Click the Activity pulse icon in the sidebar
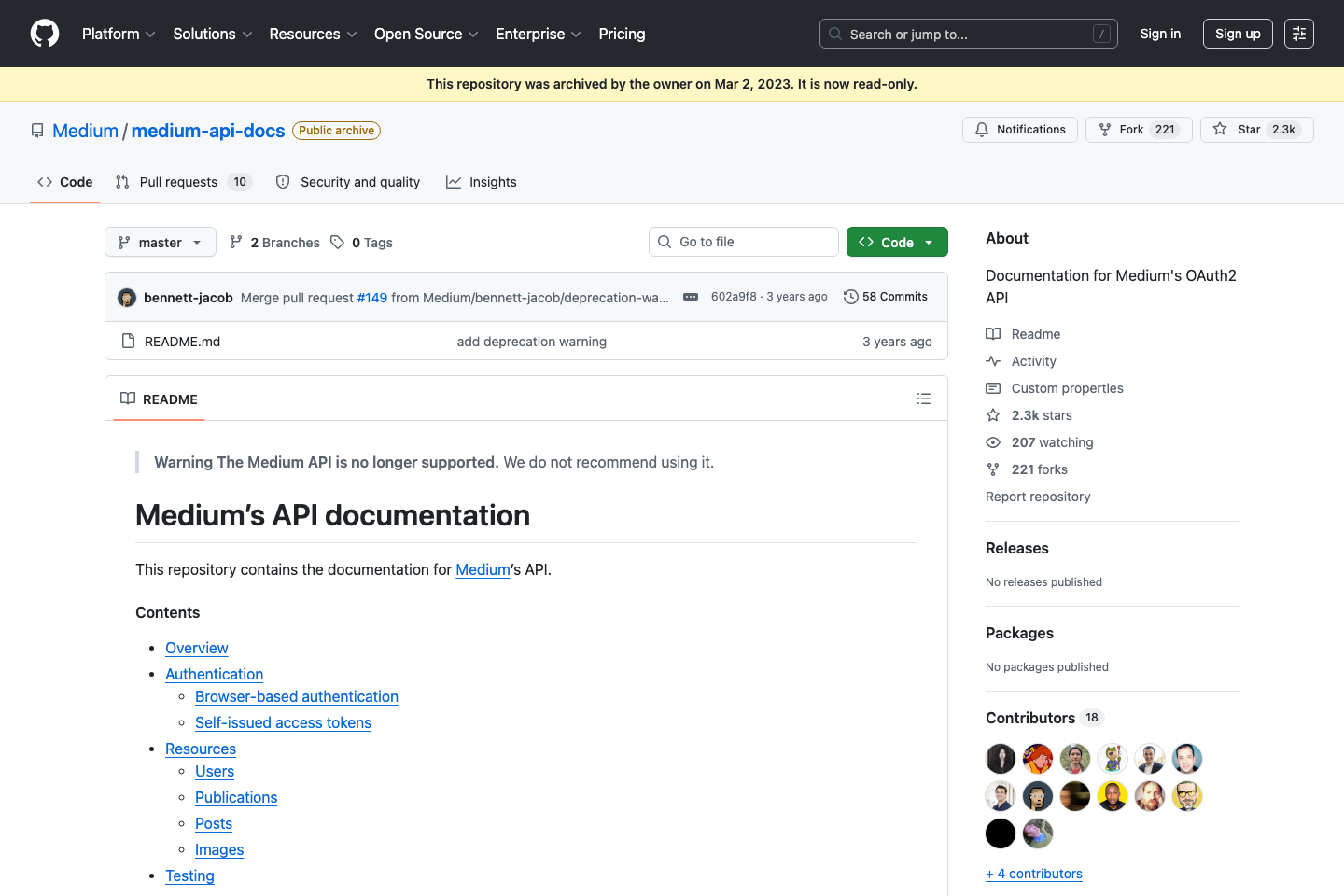This screenshot has width=1344, height=896. pyautogui.click(x=992, y=361)
